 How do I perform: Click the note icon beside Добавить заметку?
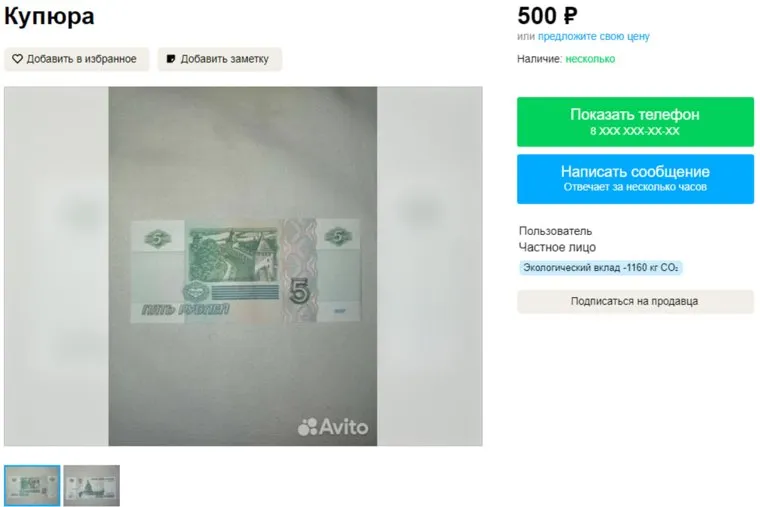click(171, 59)
